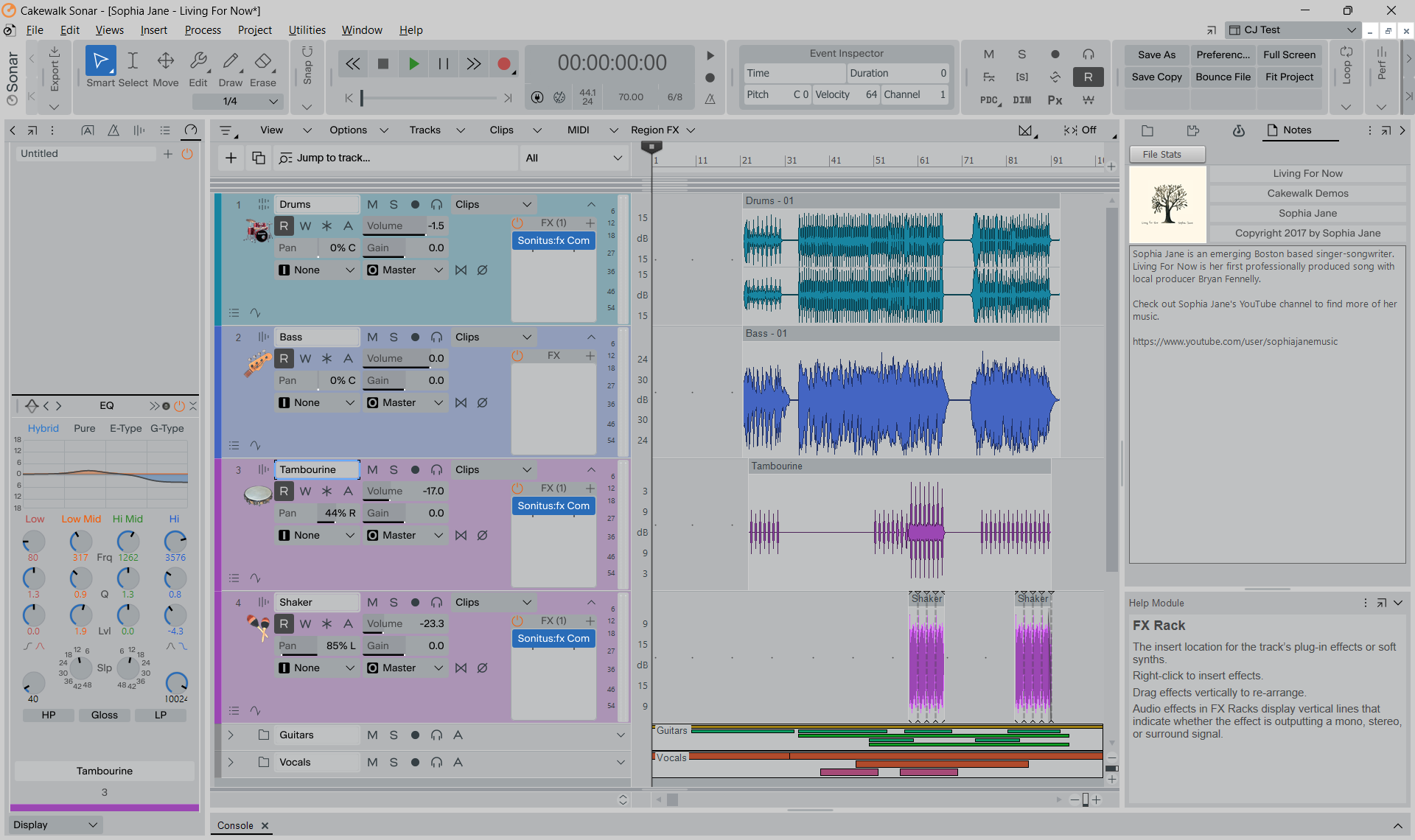The height and width of the screenshot is (840, 1415).
Task: Click the duplicate track icon
Action: (259, 158)
